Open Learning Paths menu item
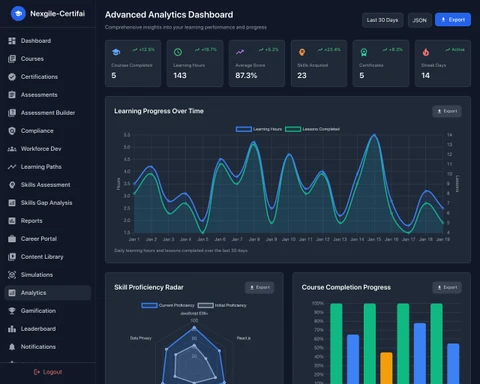The width and height of the screenshot is (480, 384). coord(48,167)
